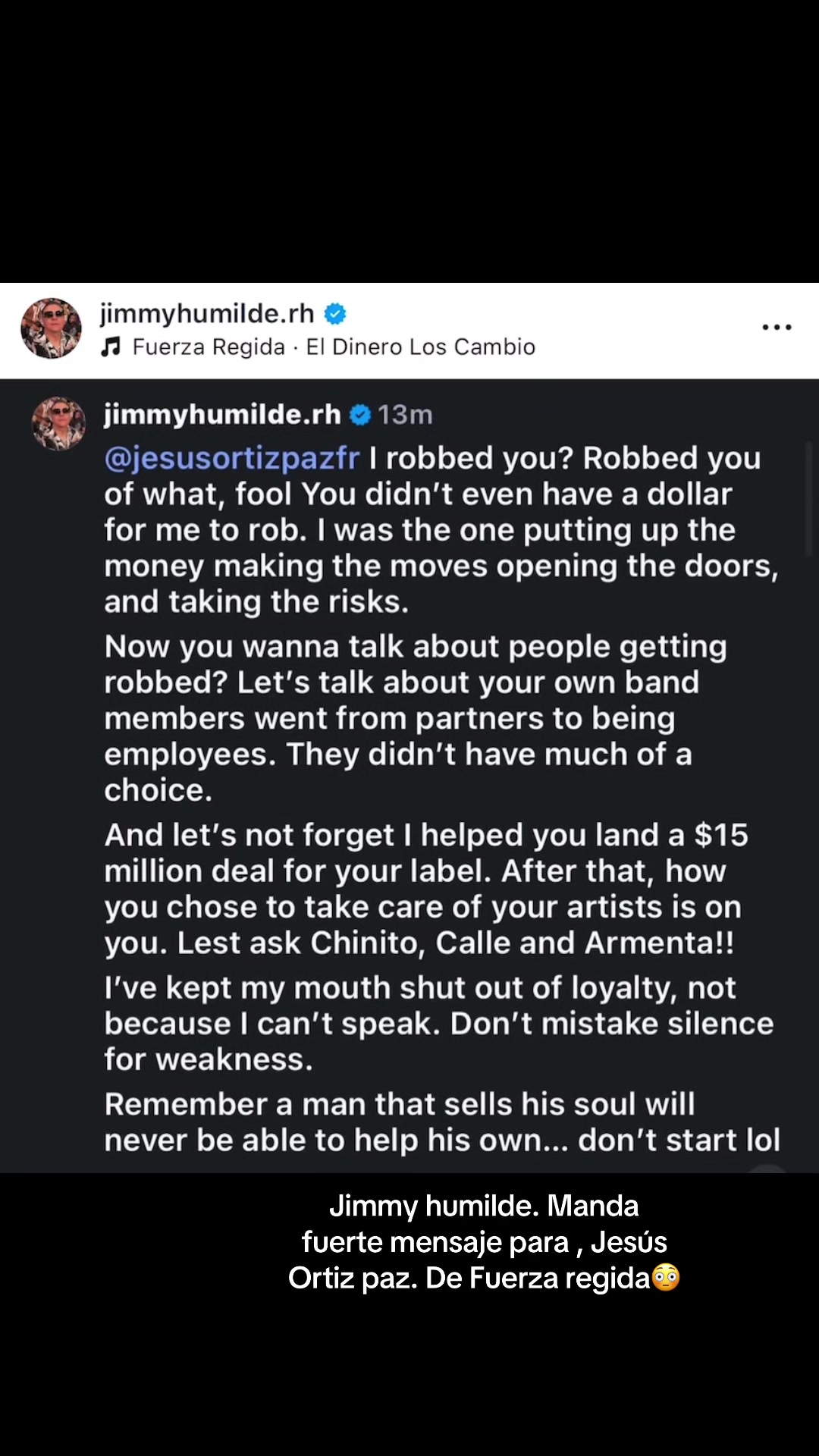
Task: Tap the header profile picture of jimmyhumilde.rh
Action: [x=51, y=328]
